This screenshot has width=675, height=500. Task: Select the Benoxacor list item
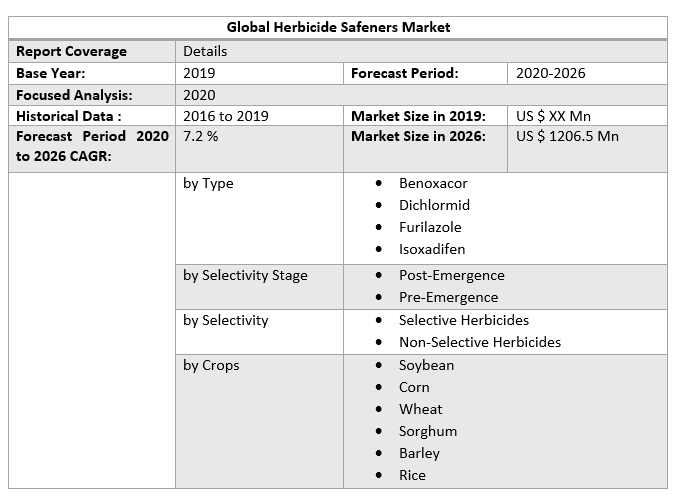[432, 184]
